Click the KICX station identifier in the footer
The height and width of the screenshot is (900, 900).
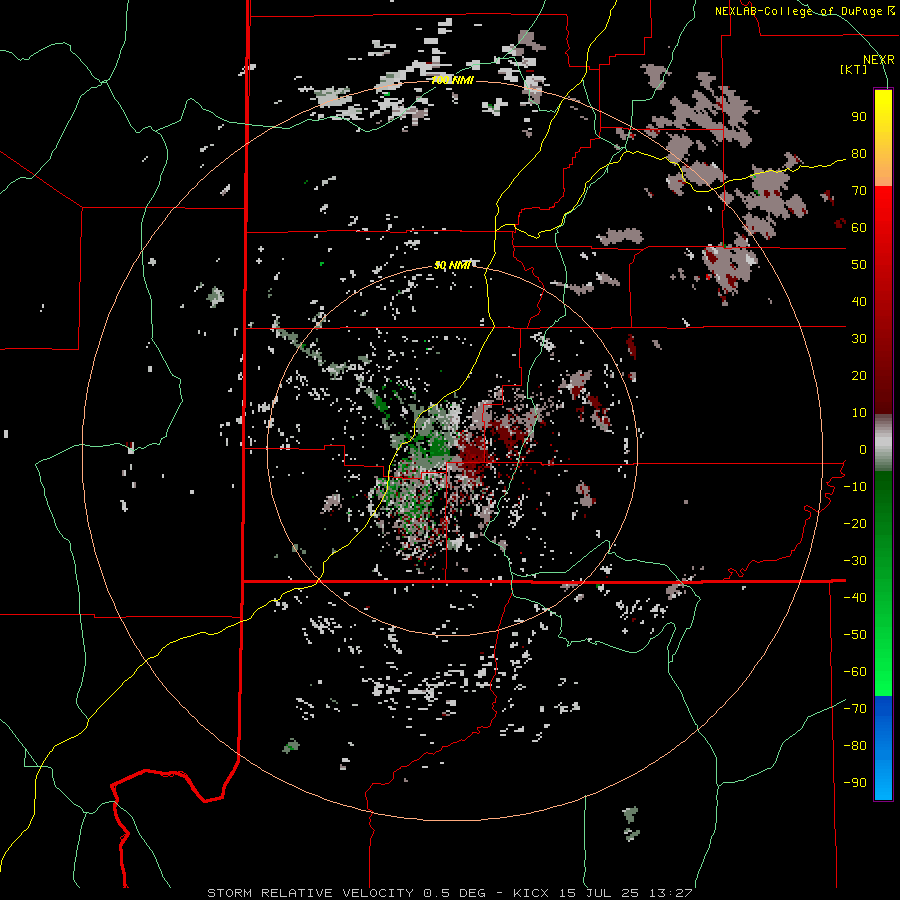(531, 893)
